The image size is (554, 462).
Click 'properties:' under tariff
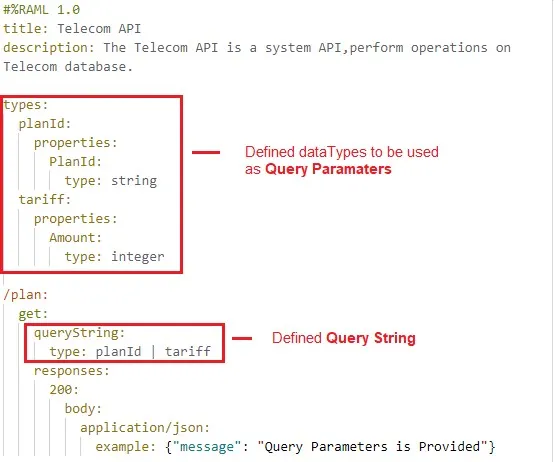click(76, 219)
